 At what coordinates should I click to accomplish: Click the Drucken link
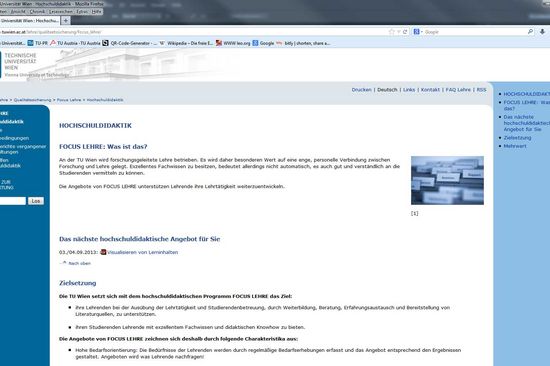pyautogui.click(x=361, y=90)
